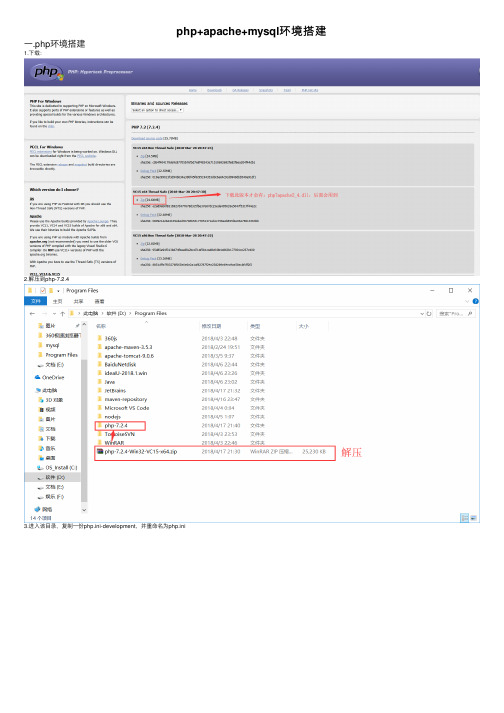Click the navigation pane scroll-down arrow

[84, 510]
